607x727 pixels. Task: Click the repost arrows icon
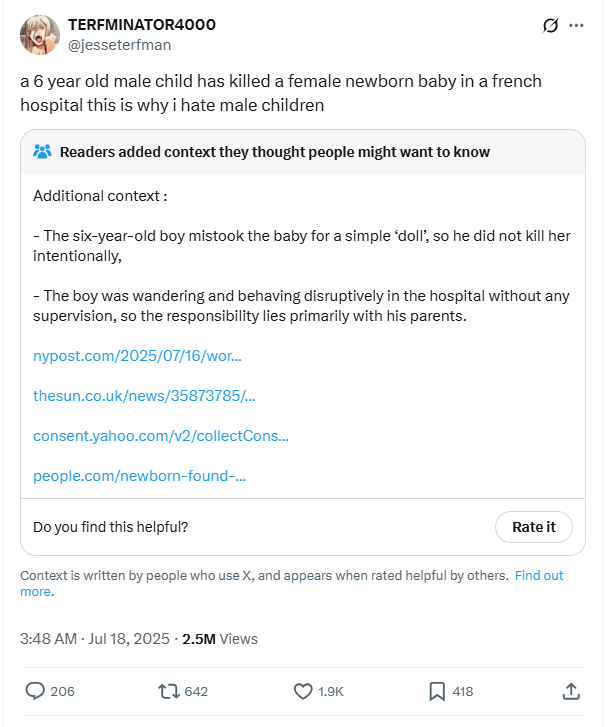point(169,691)
